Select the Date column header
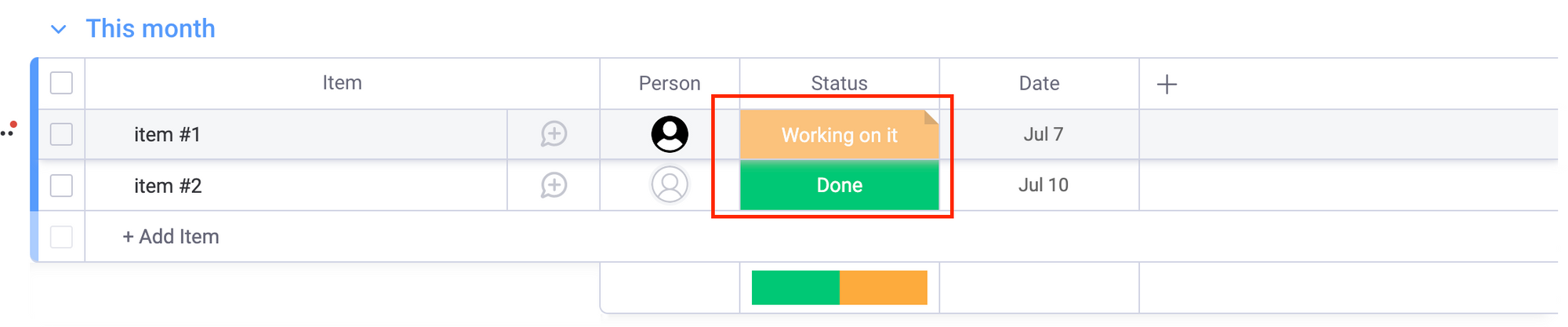This screenshot has width=1568, height=327. [x=1039, y=83]
